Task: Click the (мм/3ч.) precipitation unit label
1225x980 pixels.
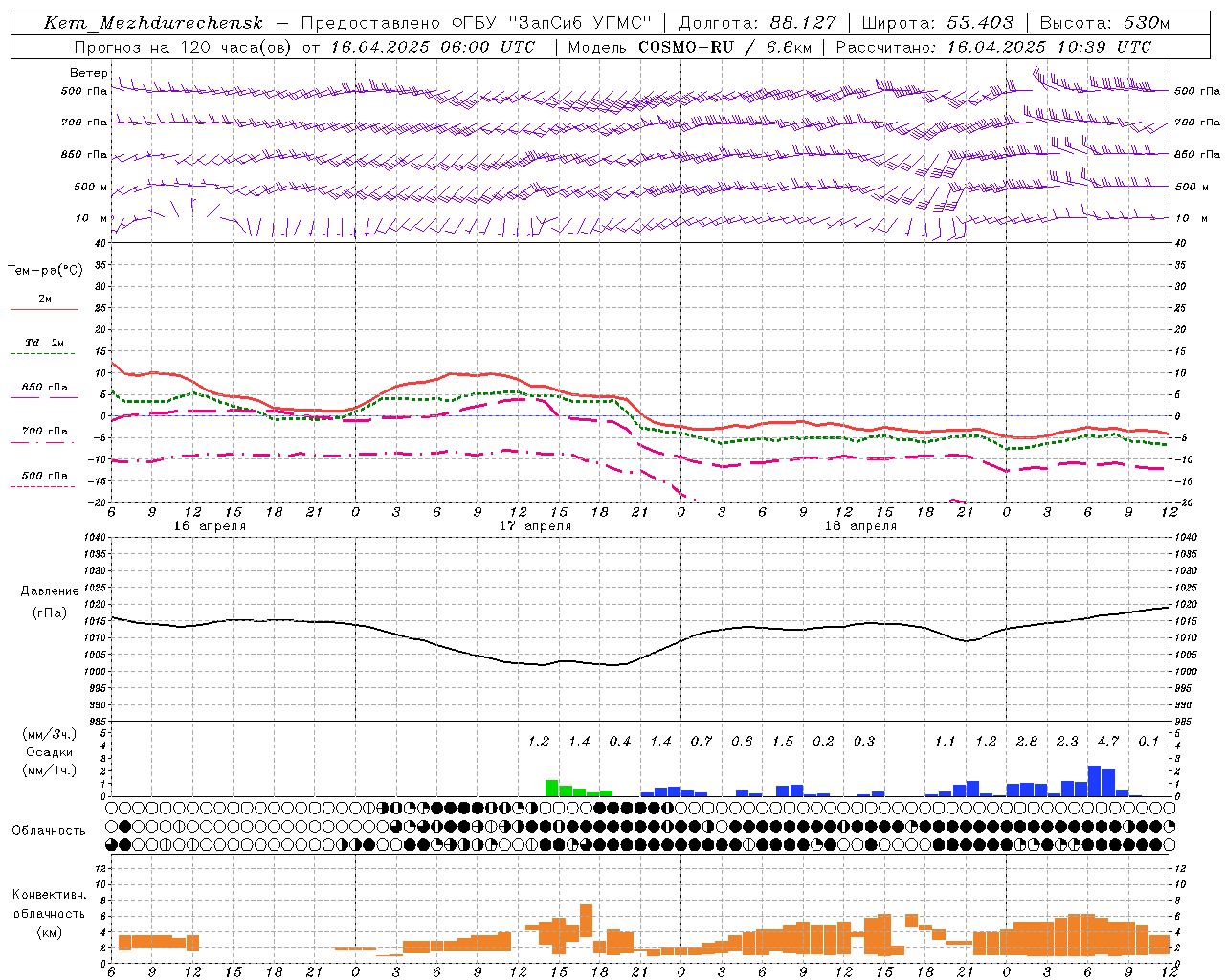Action: pos(50,735)
